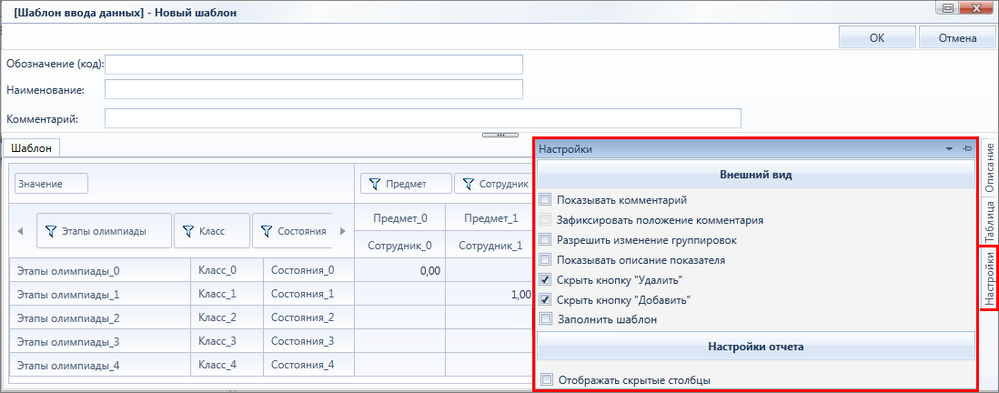Image resolution: width=999 pixels, height=393 pixels.
Task: Click the Класс dimension button
Action: click(x=212, y=231)
